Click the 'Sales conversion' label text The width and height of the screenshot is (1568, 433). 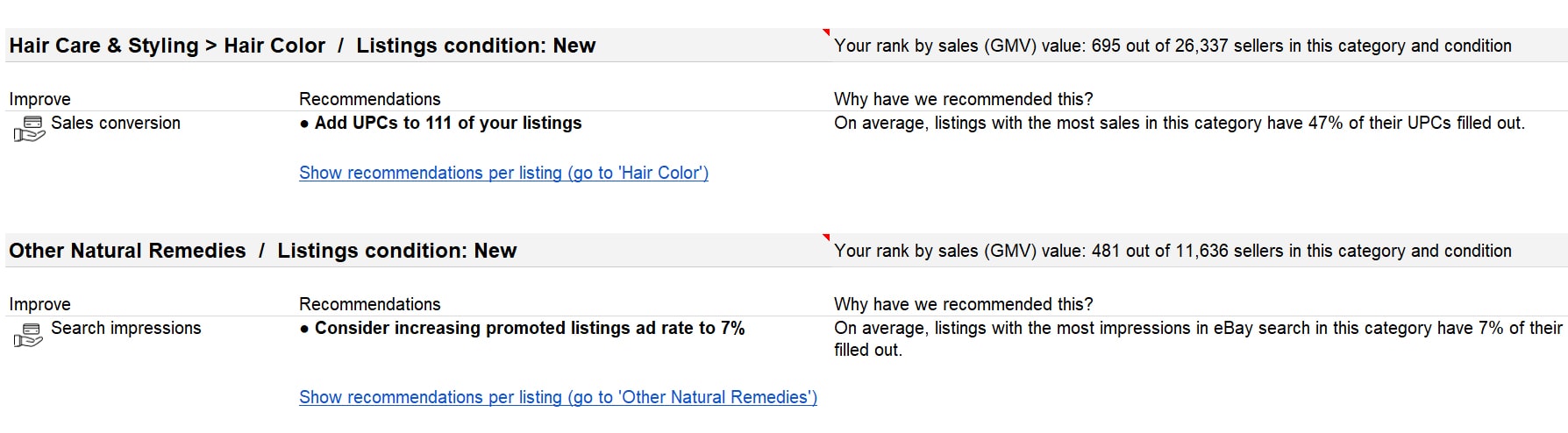click(116, 123)
